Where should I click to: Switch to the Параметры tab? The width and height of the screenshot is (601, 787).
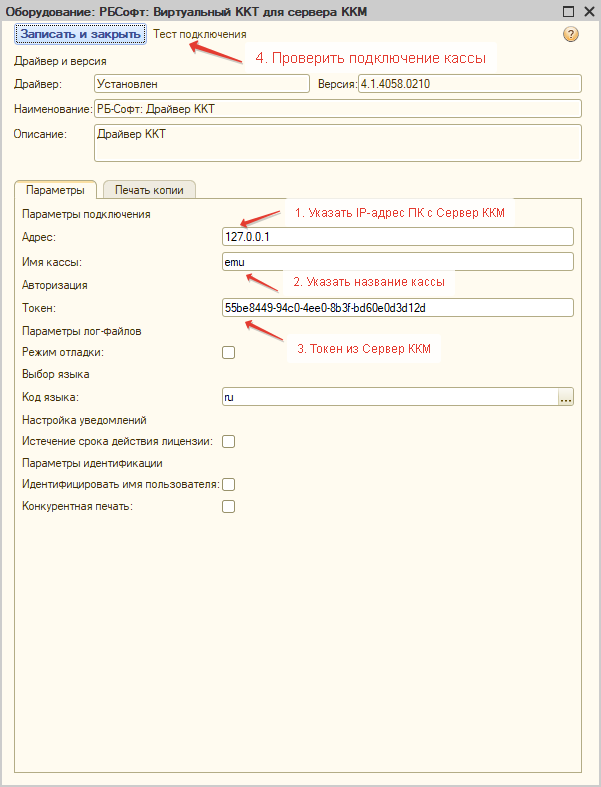point(55,190)
